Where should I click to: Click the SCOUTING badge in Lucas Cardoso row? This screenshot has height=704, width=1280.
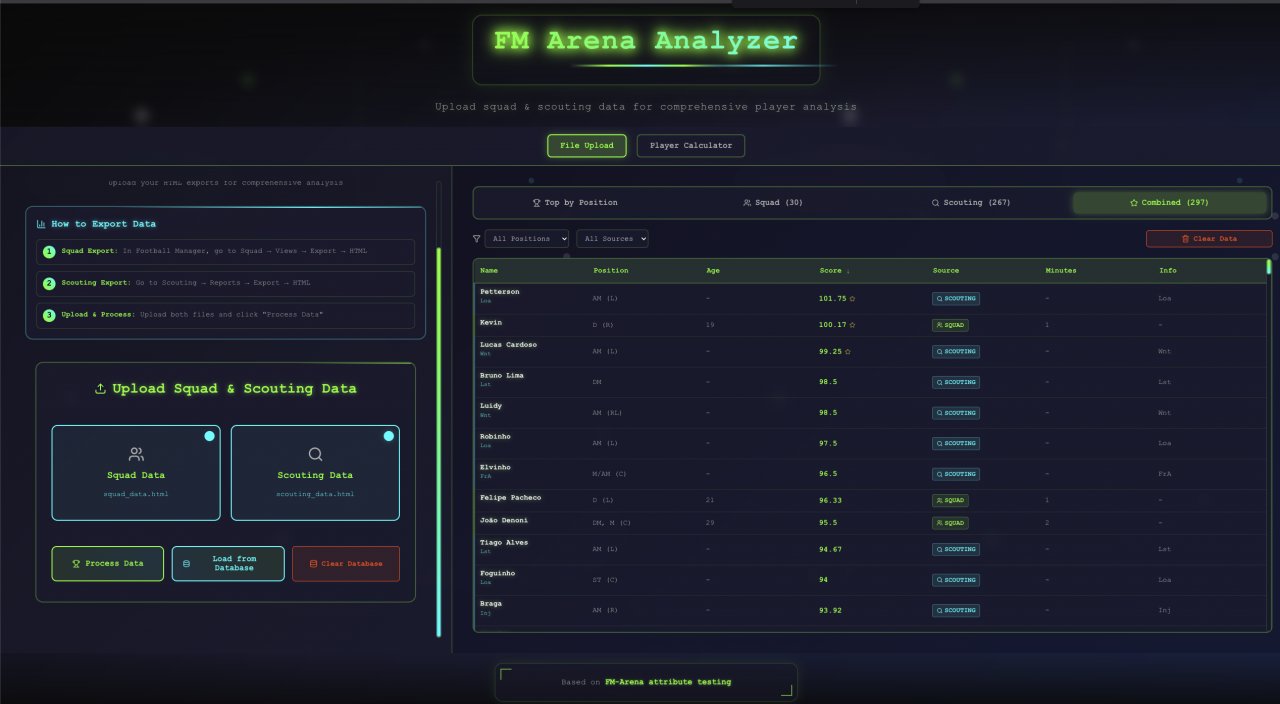[956, 351]
